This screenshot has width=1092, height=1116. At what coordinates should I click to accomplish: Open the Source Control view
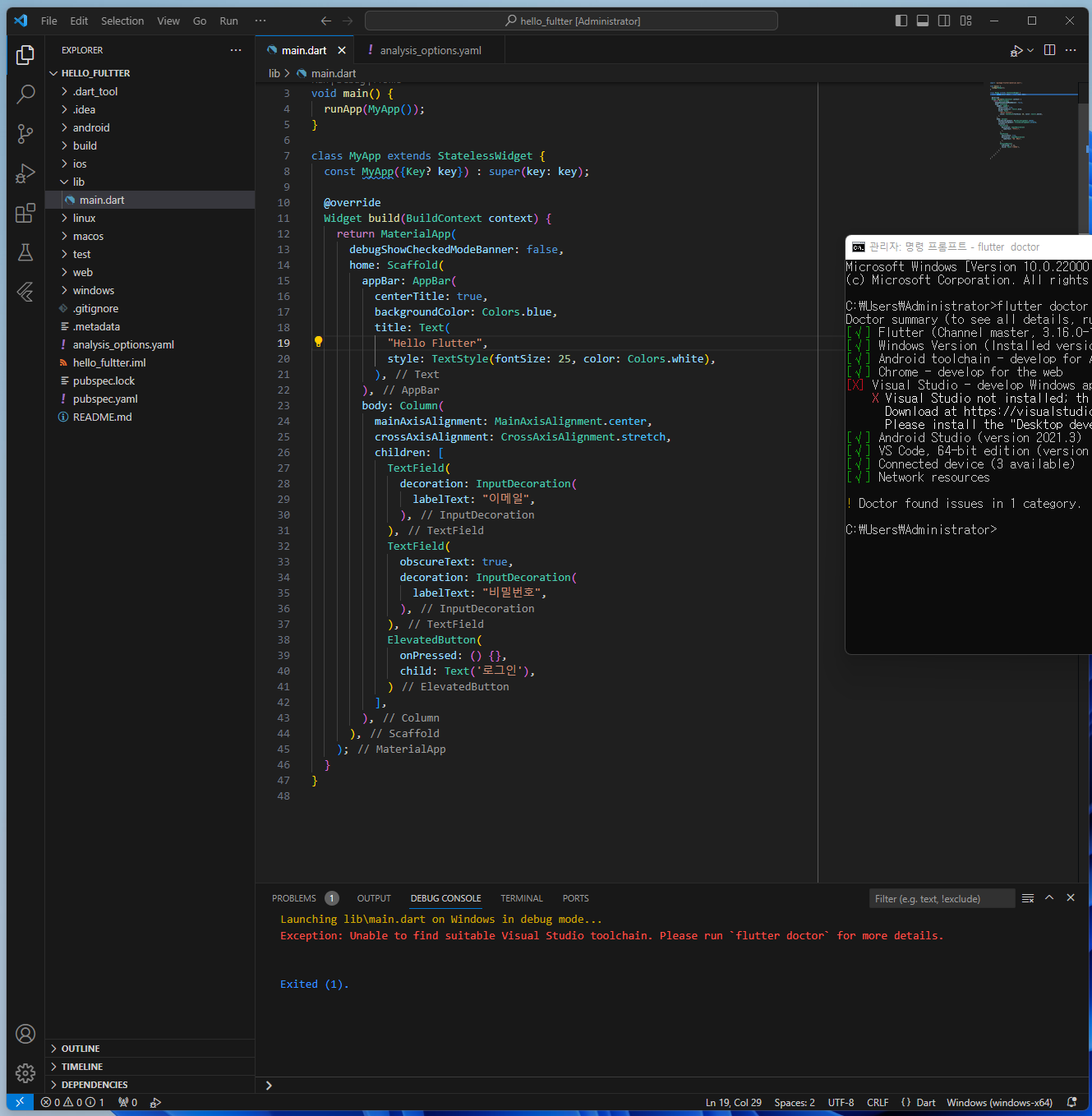(25, 134)
